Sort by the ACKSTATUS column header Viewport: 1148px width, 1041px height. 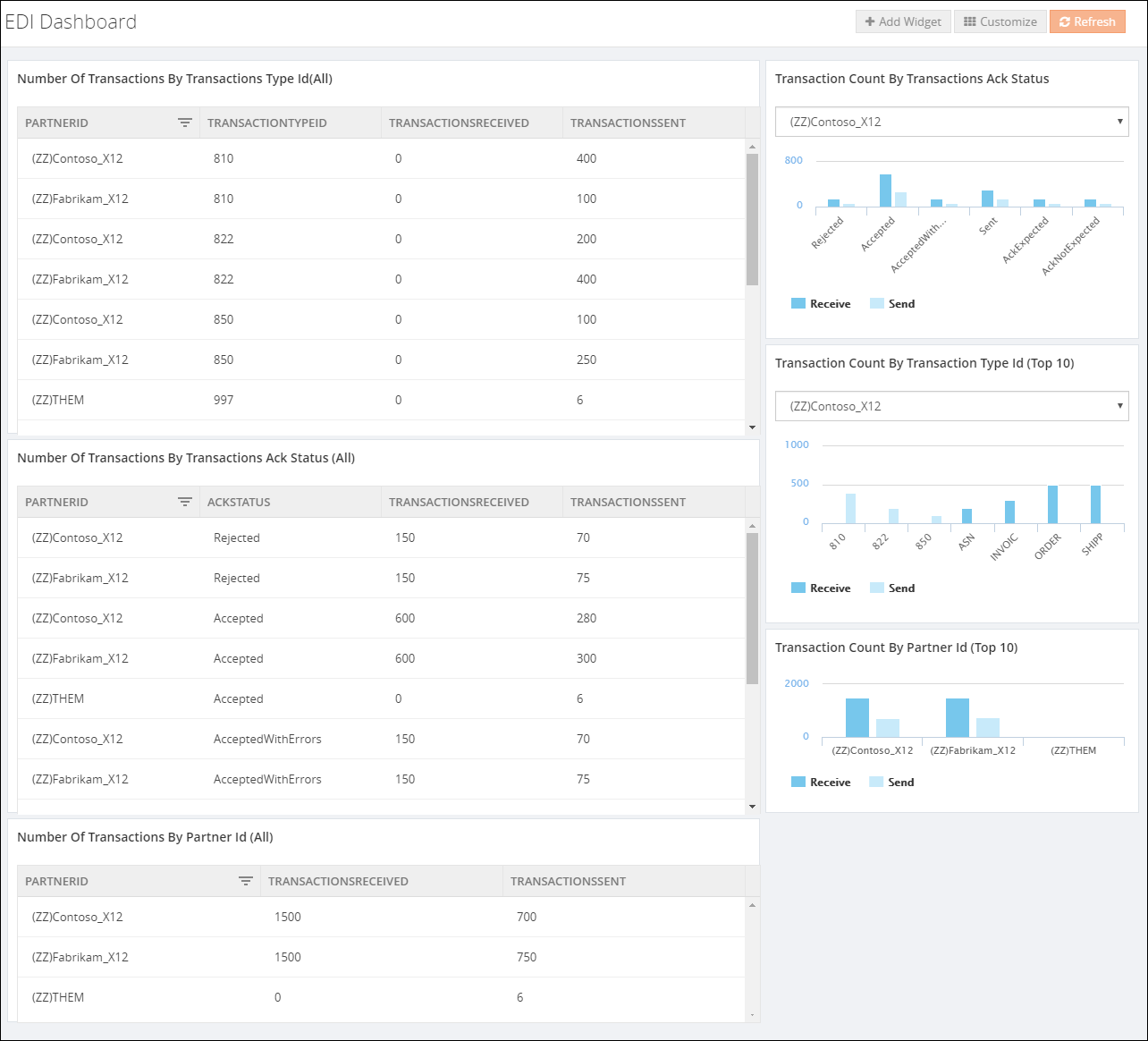(239, 502)
